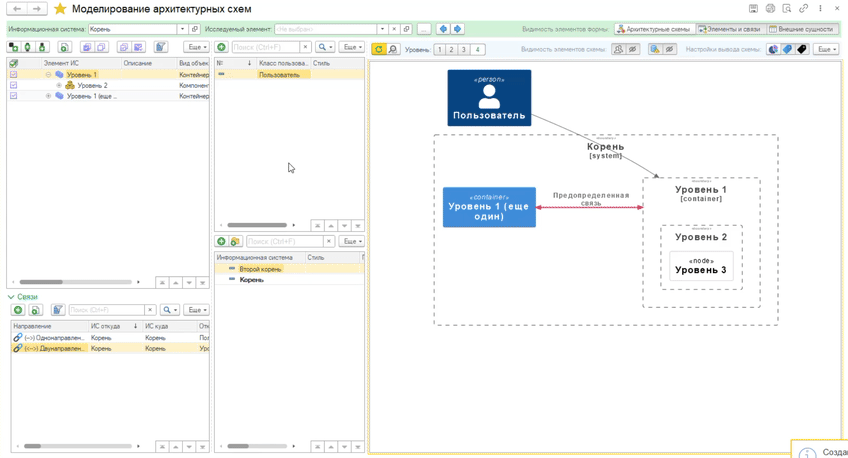Click the add child element icon above the tree
Image resolution: width=848 pixels, height=458 pixels.
13,47
